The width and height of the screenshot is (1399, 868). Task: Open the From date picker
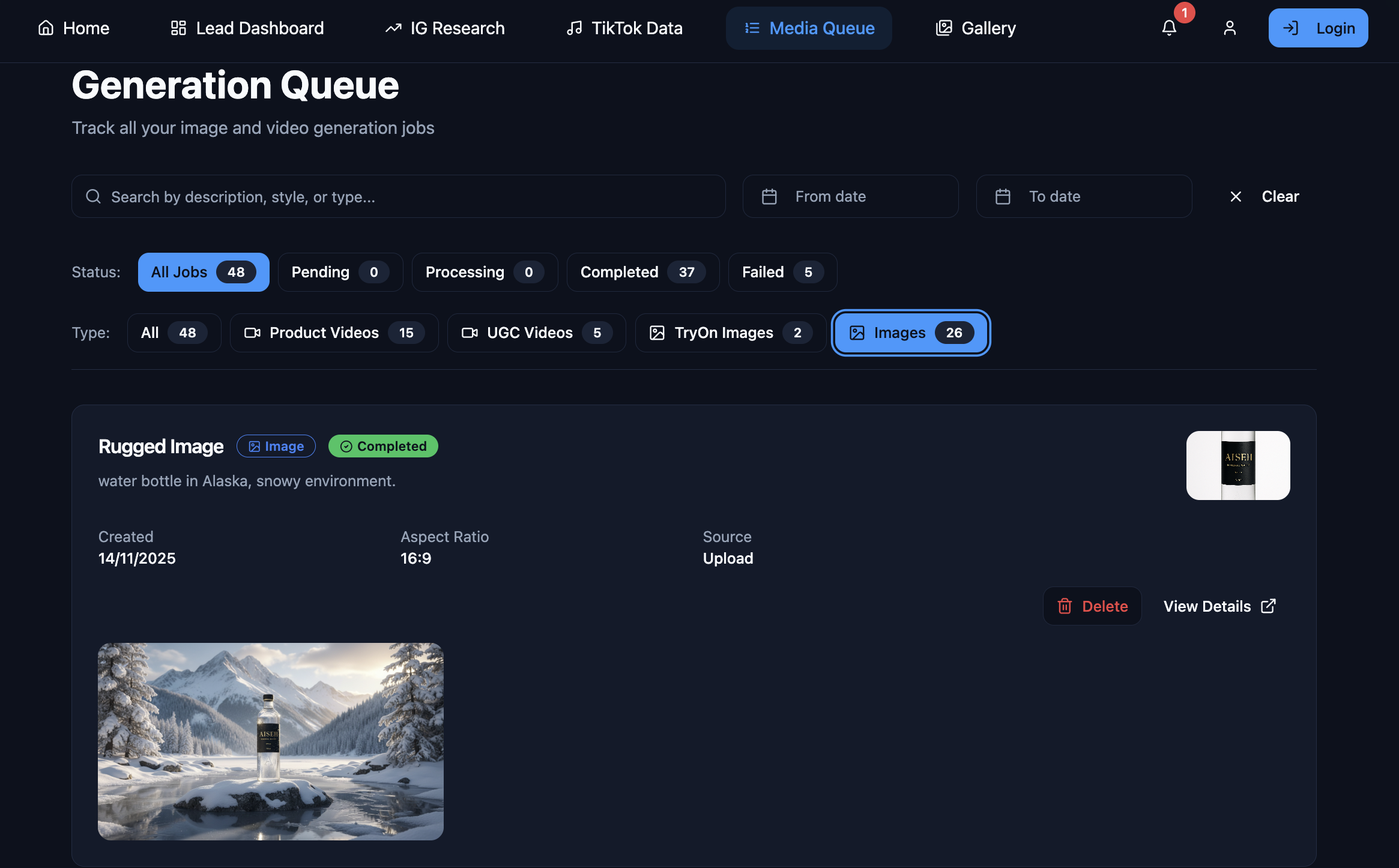pos(850,196)
